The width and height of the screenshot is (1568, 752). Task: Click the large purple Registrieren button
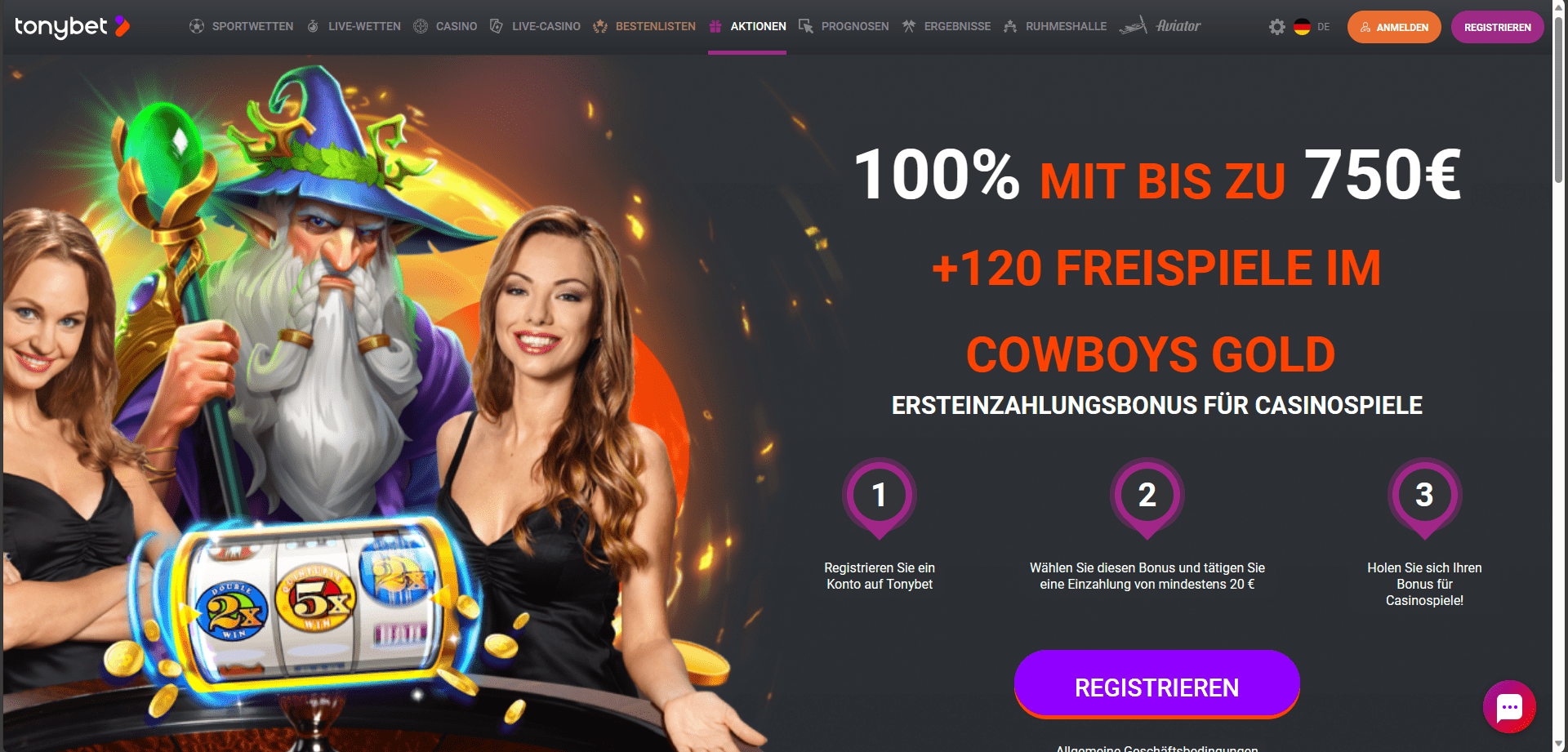pos(1156,684)
